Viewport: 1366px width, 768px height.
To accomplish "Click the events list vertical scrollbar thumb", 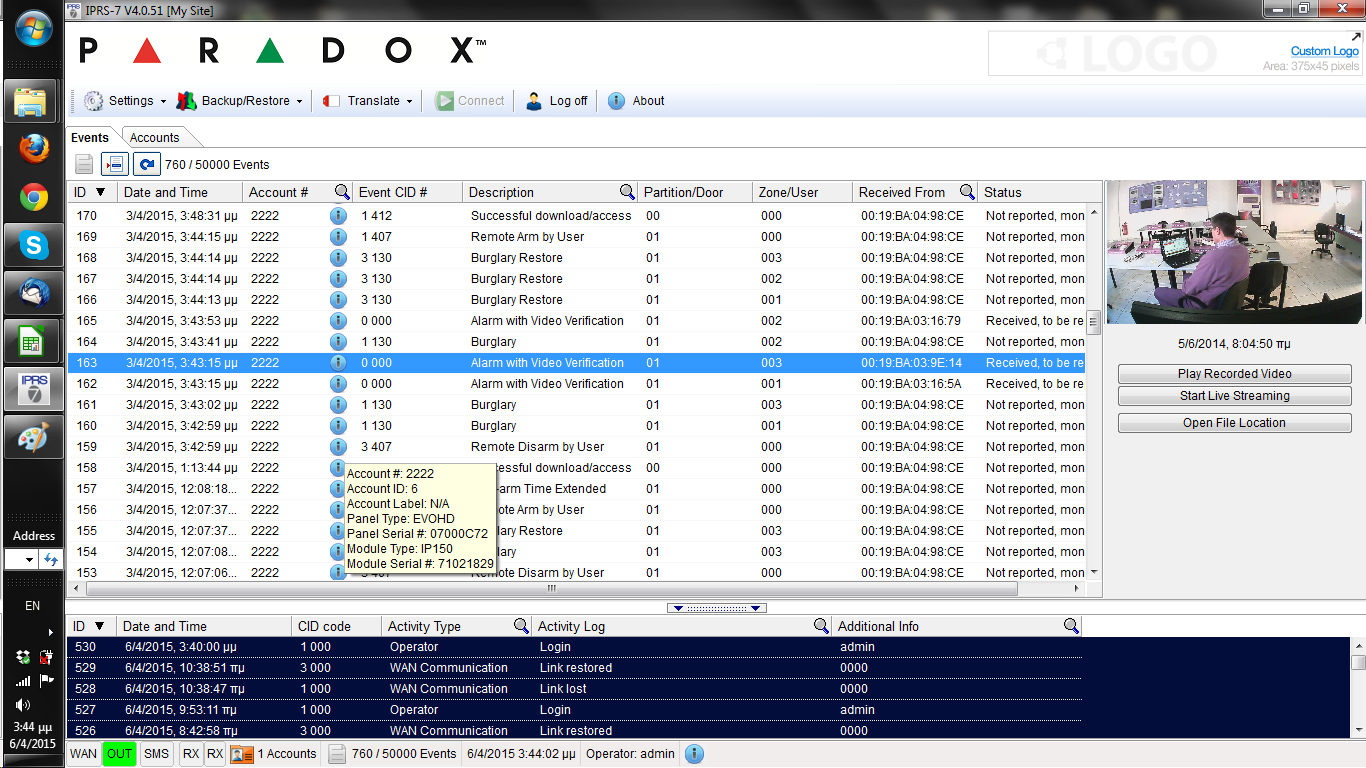I will (1094, 322).
